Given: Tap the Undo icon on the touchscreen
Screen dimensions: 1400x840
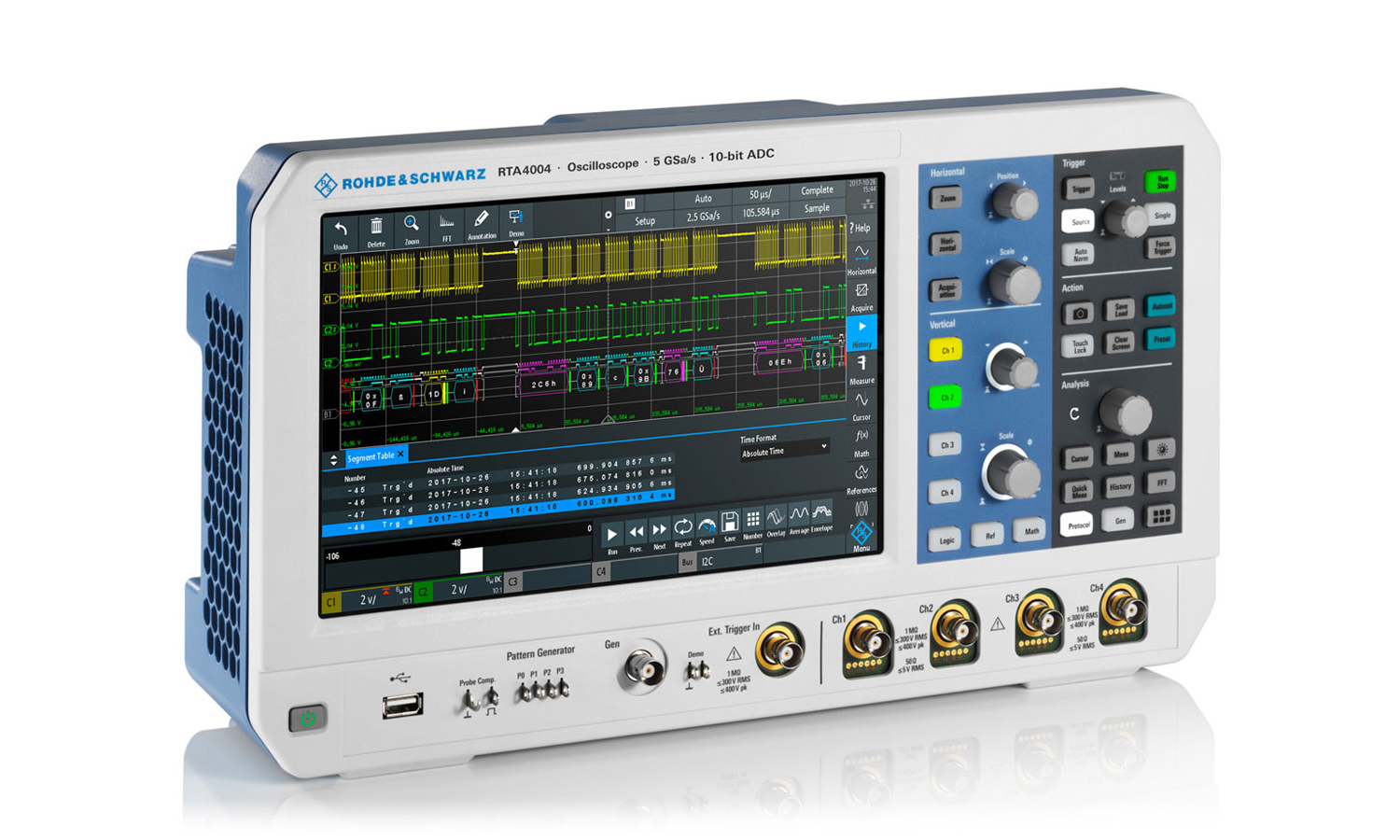Looking at the screenshot, I should [x=341, y=232].
